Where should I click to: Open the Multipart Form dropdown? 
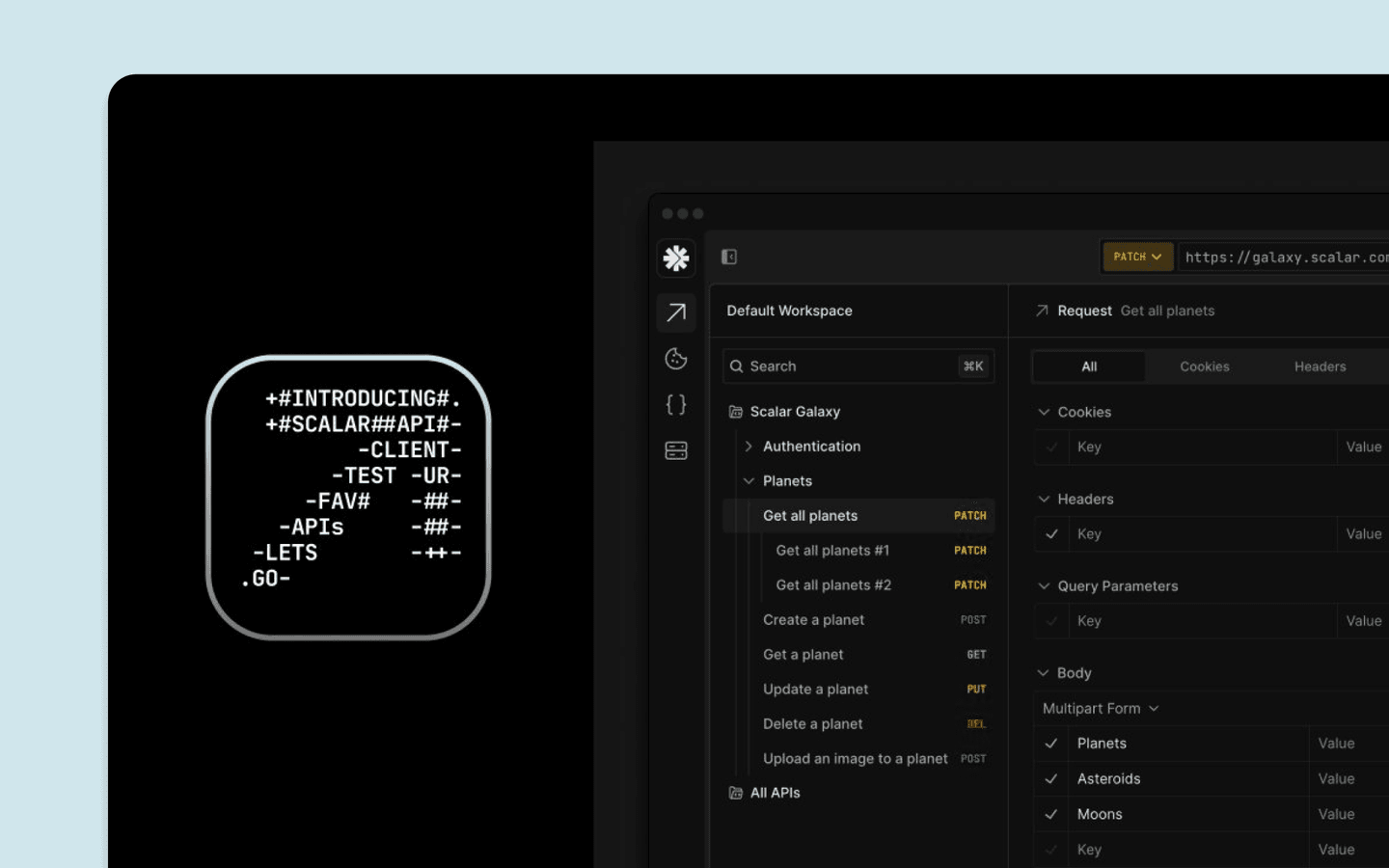[x=1101, y=708]
